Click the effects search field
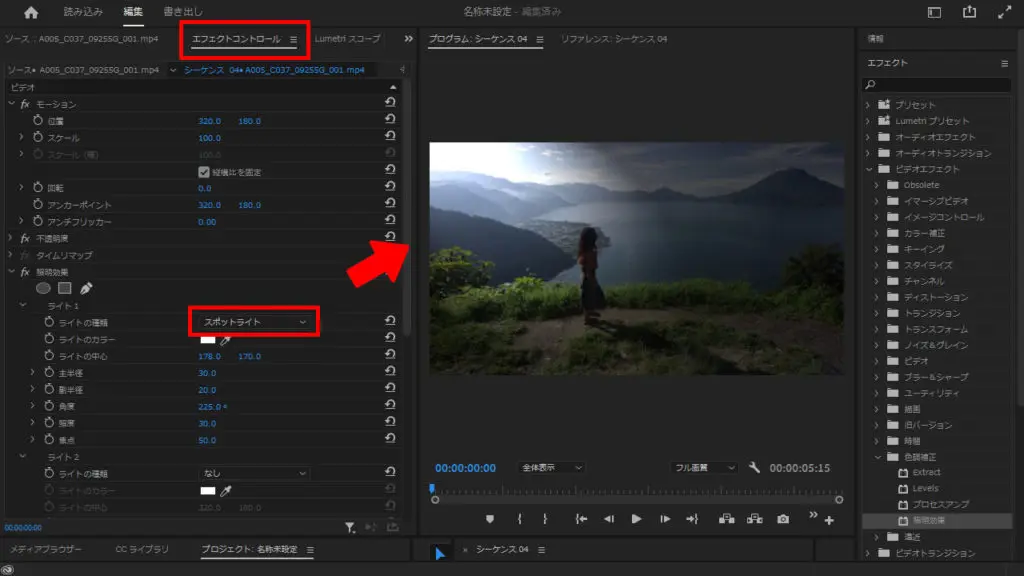The image size is (1024, 576). tap(935, 85)
